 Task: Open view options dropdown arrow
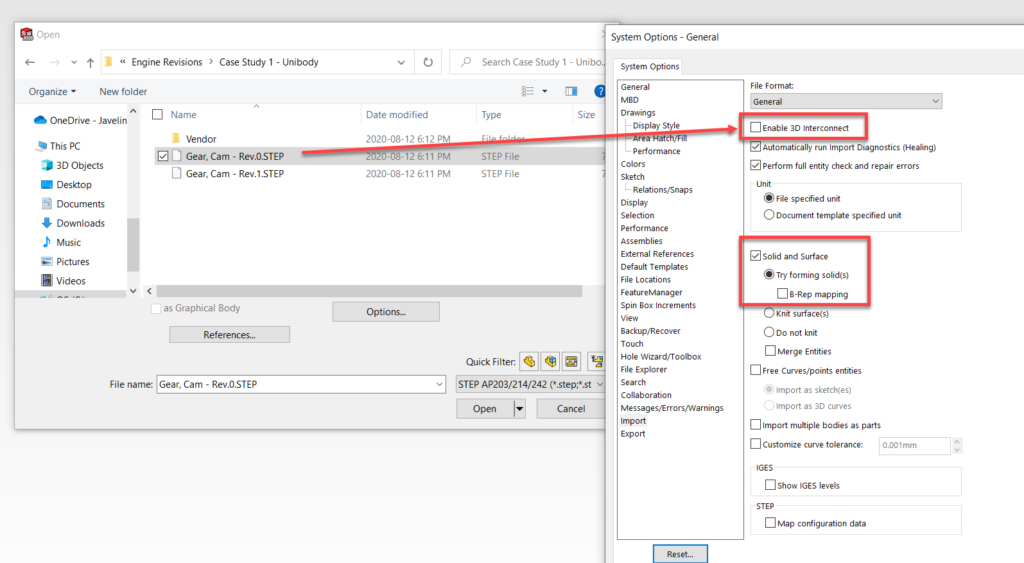[545, 91]
